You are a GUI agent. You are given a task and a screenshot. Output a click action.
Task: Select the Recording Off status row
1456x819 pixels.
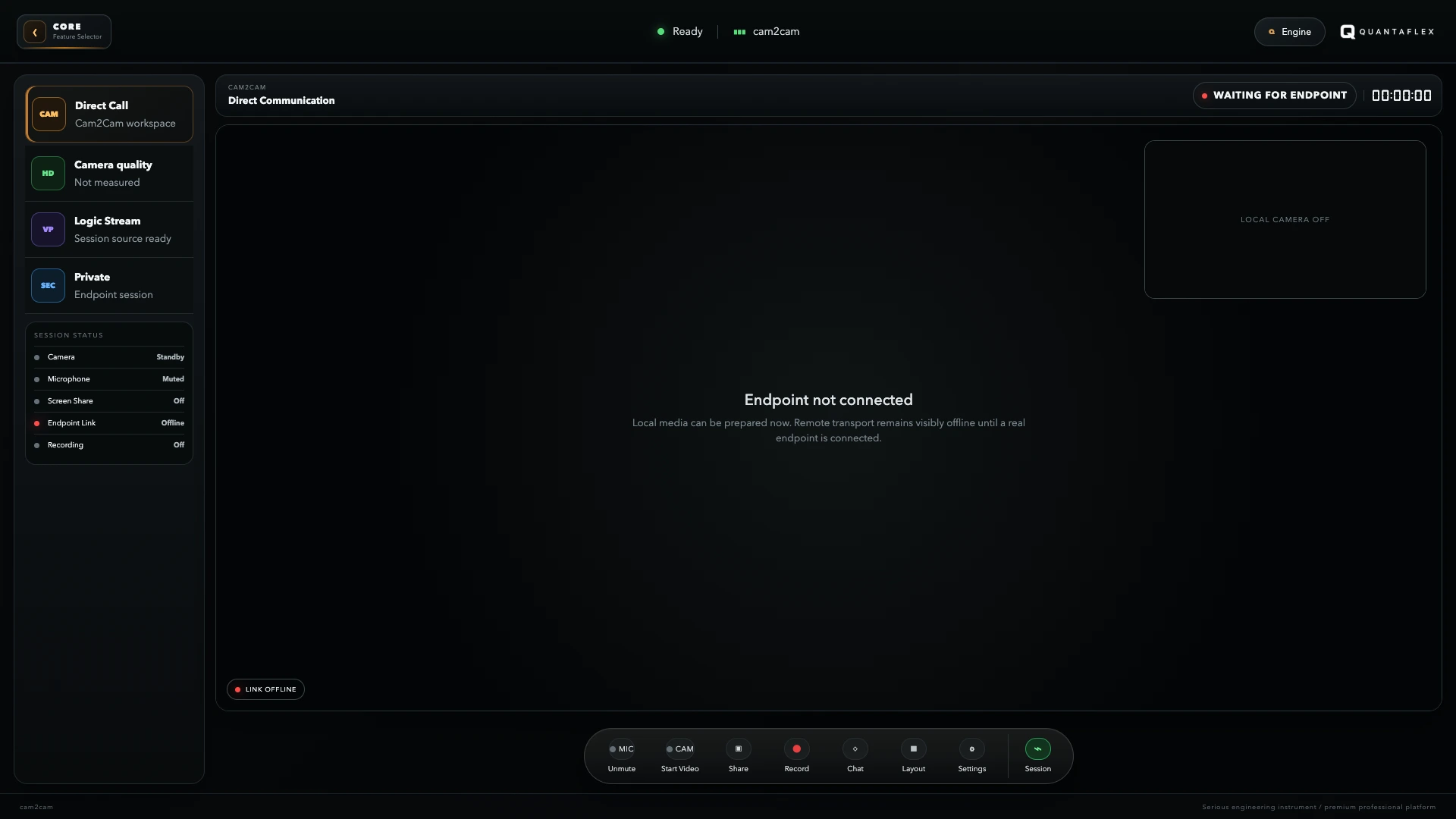[109, 445]
